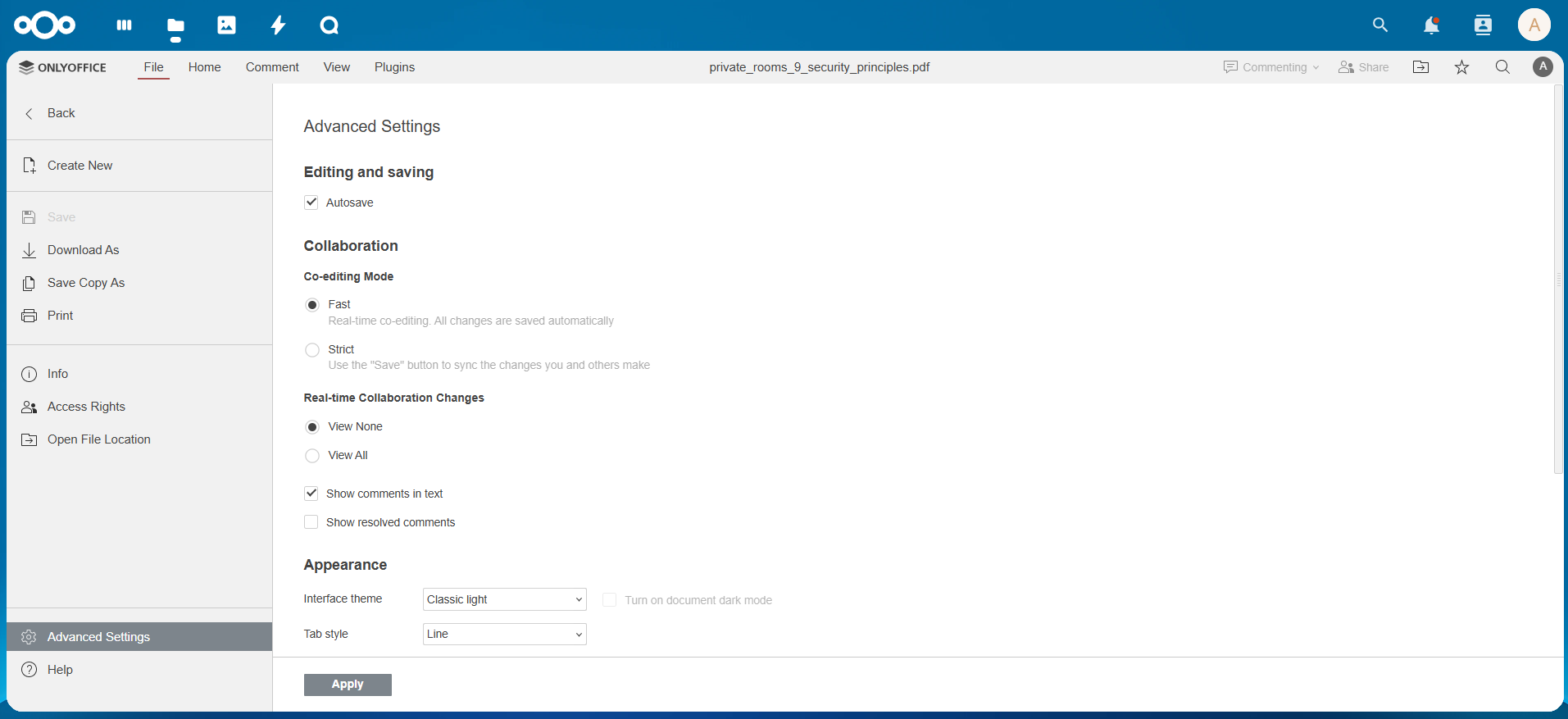The width and height of the screenshot is (1568, 719).
Task: Choose Create New in sidebar
Action: (x=139, y=166)
